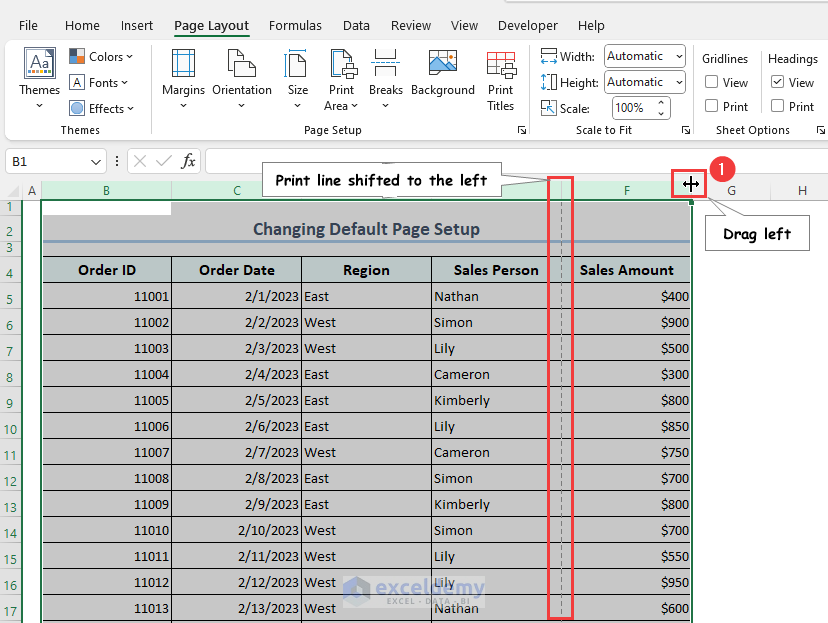Screen dimensions: 828x623
Task: Open the Breaks menu
Action: tap(385, 74)
